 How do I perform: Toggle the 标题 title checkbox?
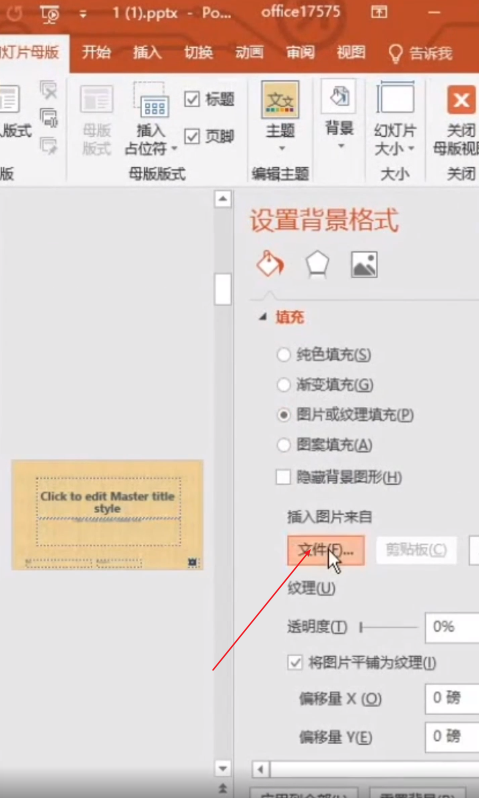(x=192, y=99)
